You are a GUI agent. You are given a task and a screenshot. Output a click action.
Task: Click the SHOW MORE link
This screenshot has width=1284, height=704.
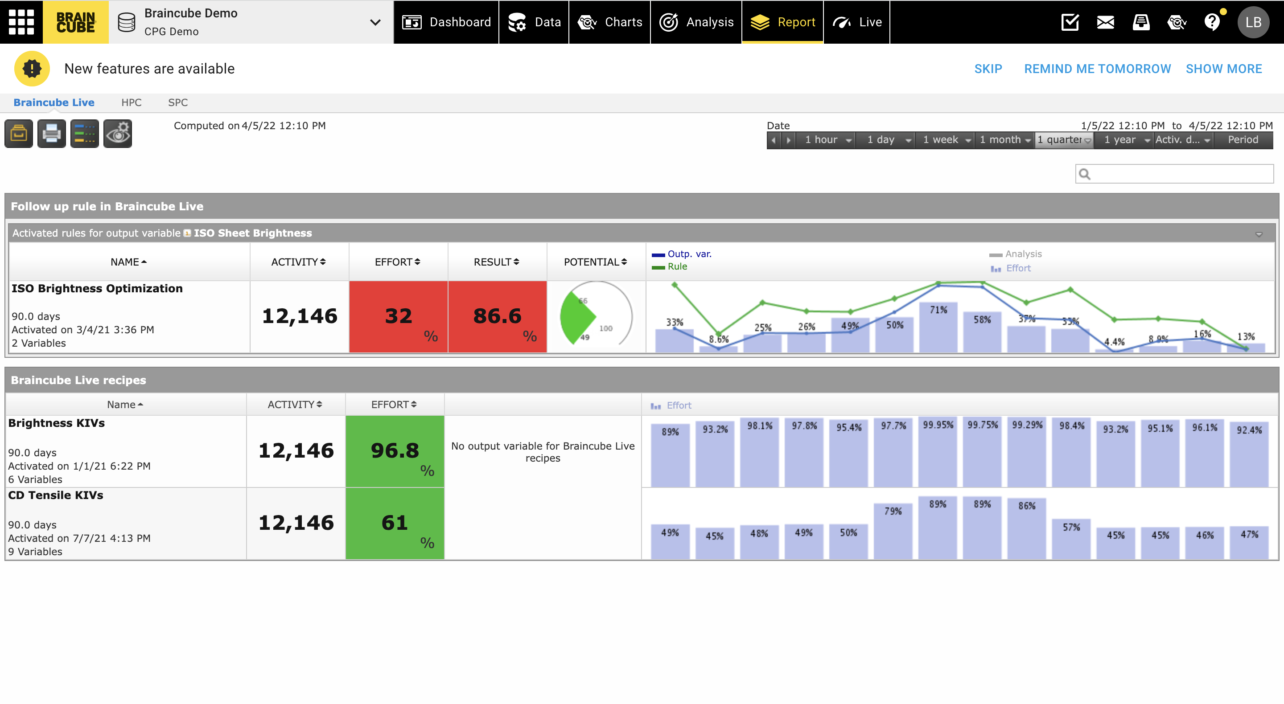pos(1223,69)
